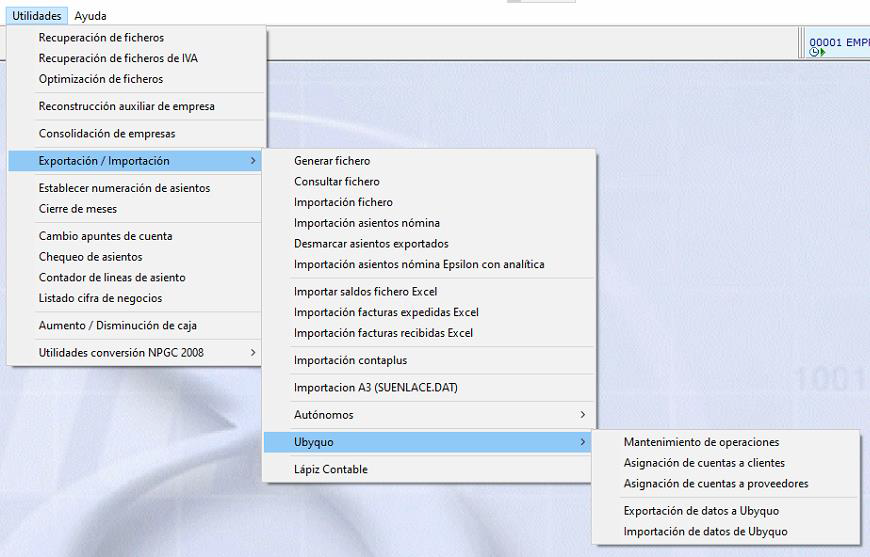Click Cambio apuntes de cuenta
The width and height of the screenshot is (870, 557).
(136, 236)
